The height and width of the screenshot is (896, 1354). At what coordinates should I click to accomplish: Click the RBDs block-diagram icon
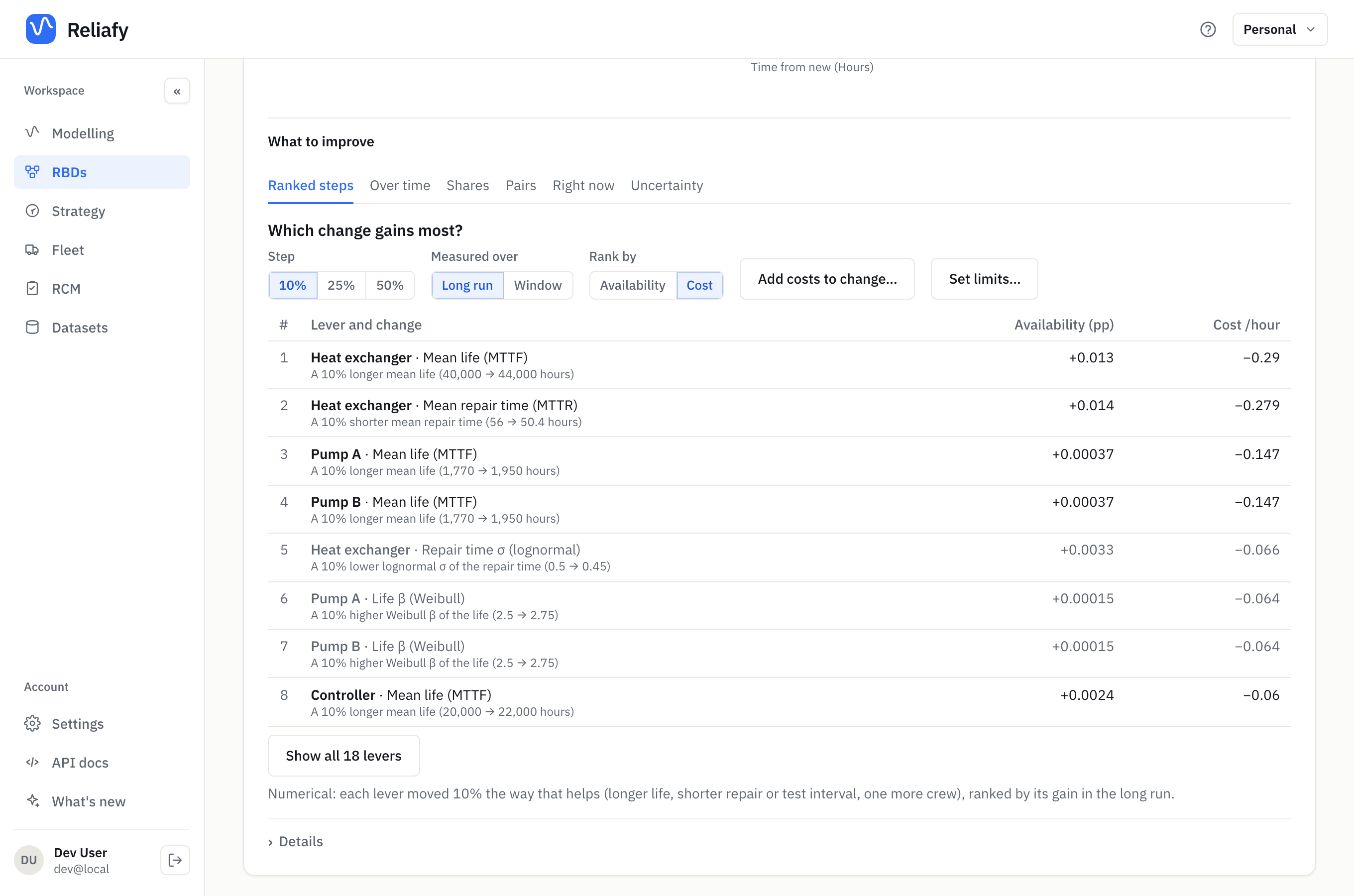click(32, 171)
